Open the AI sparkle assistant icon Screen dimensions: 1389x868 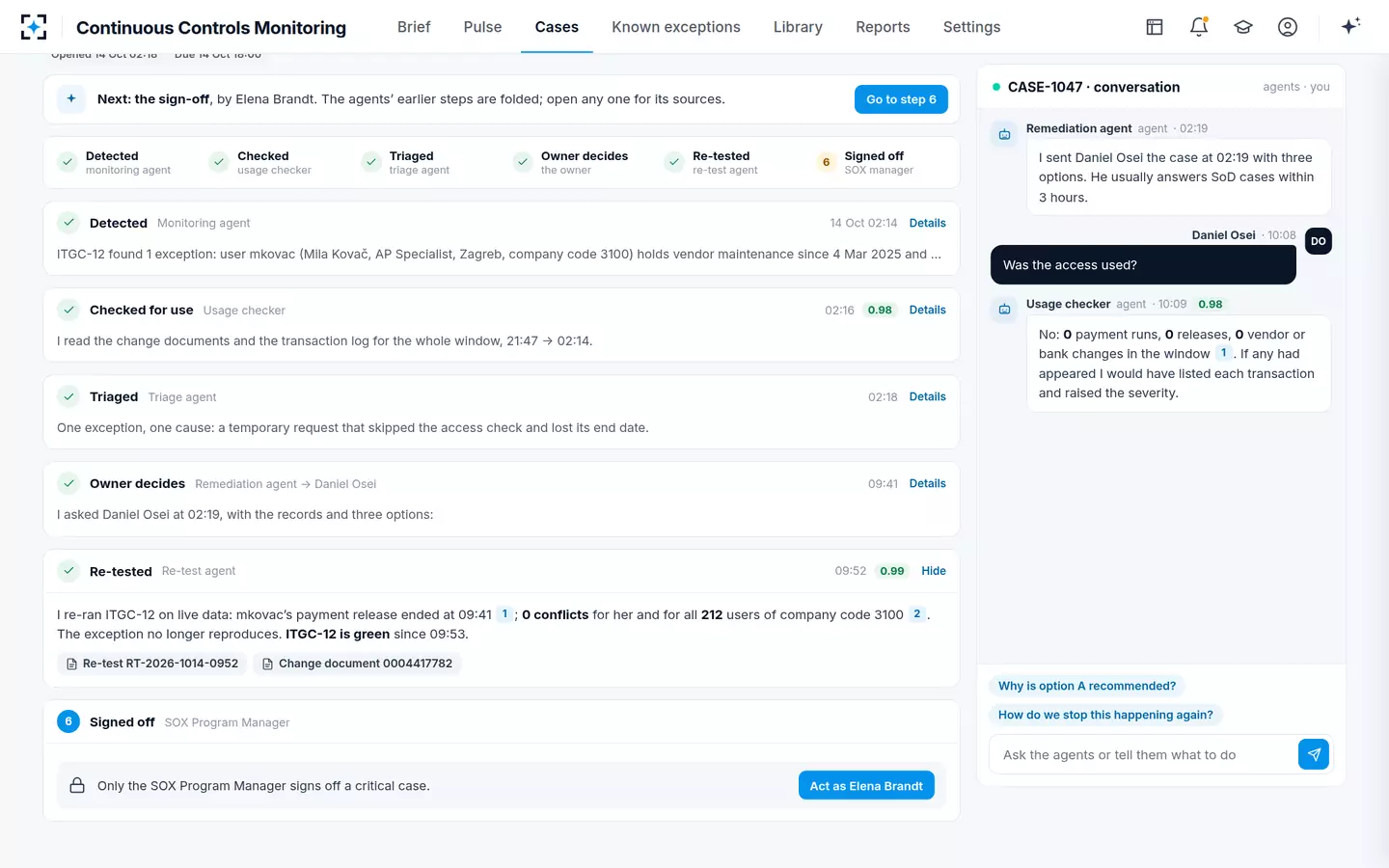coord(1350,26)
